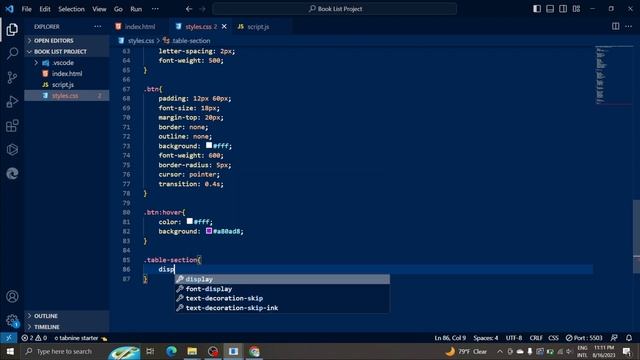Screen dimensions: 640x360
Task: Go to line via Ln 86, Col 9
Action: (450, 338)
